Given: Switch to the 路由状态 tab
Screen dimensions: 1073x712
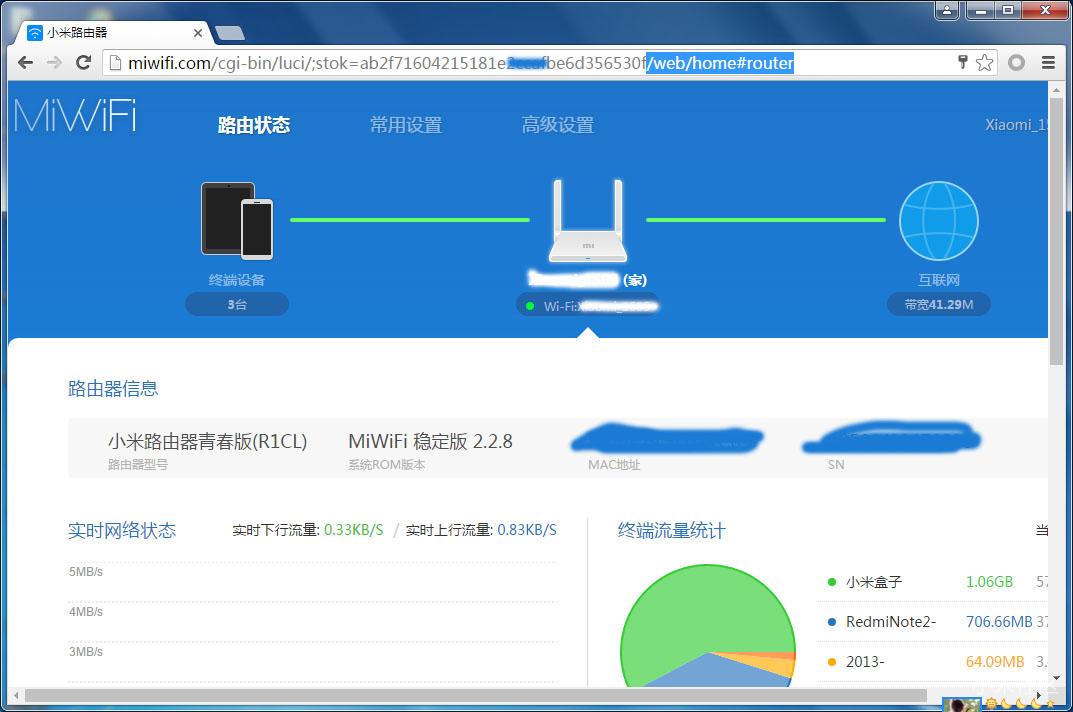Looking at the screenshot, I should (254, 125).
